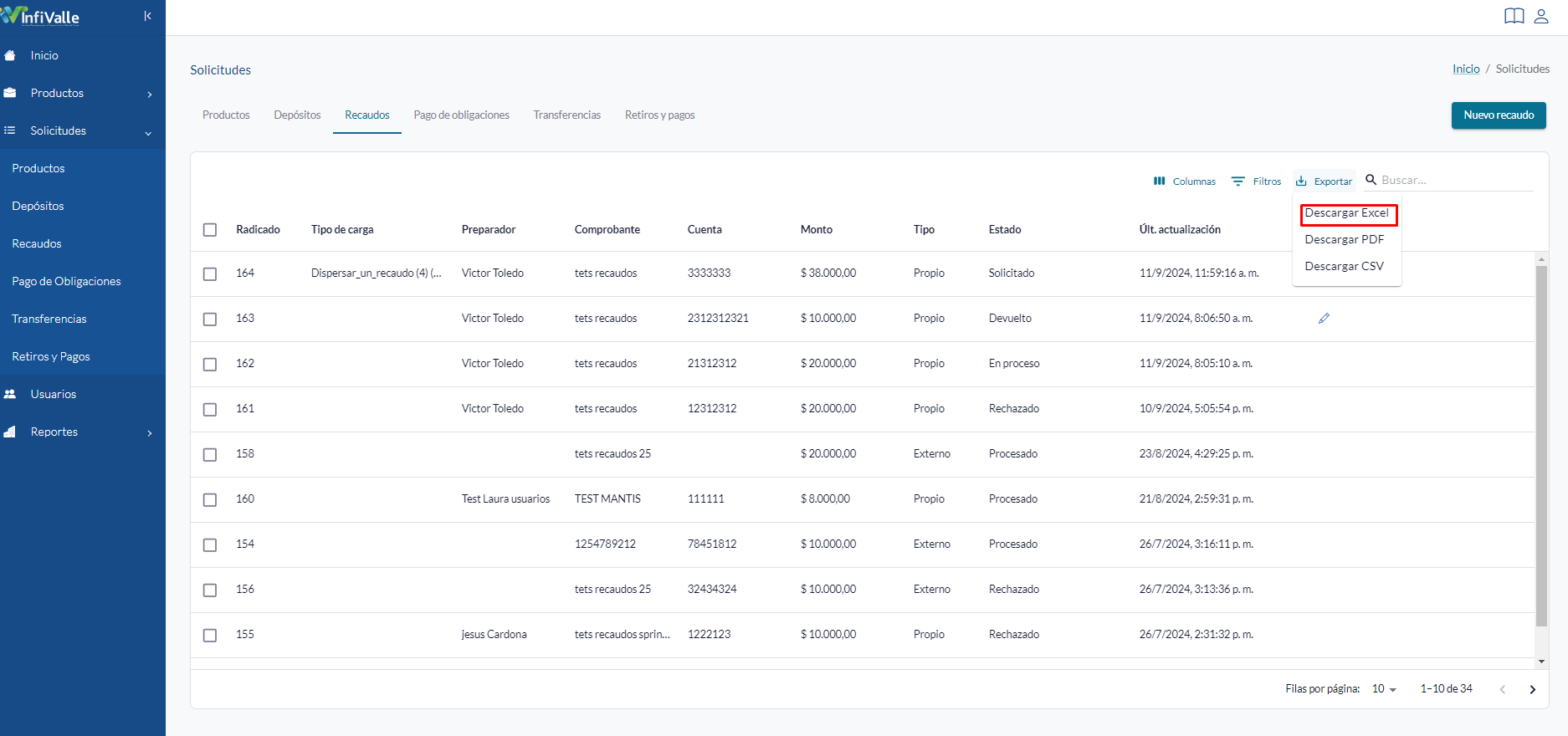Click the Nuevo recaudo button
The width and height of the screenshot is (1568, 736).
point(1499,115)
